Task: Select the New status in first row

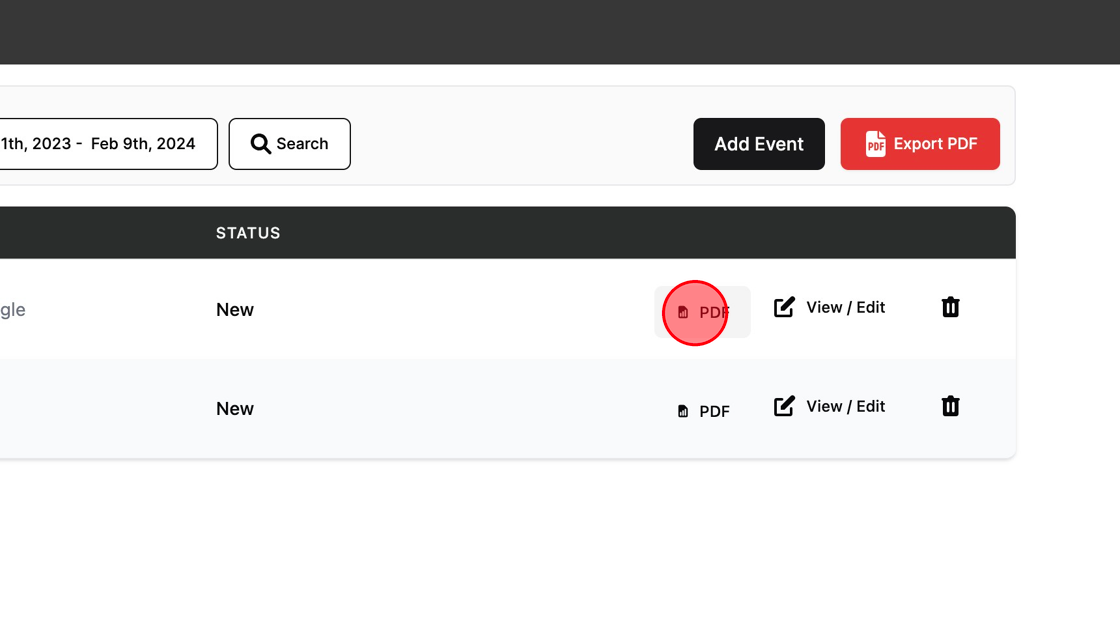Action: [235, 310]
